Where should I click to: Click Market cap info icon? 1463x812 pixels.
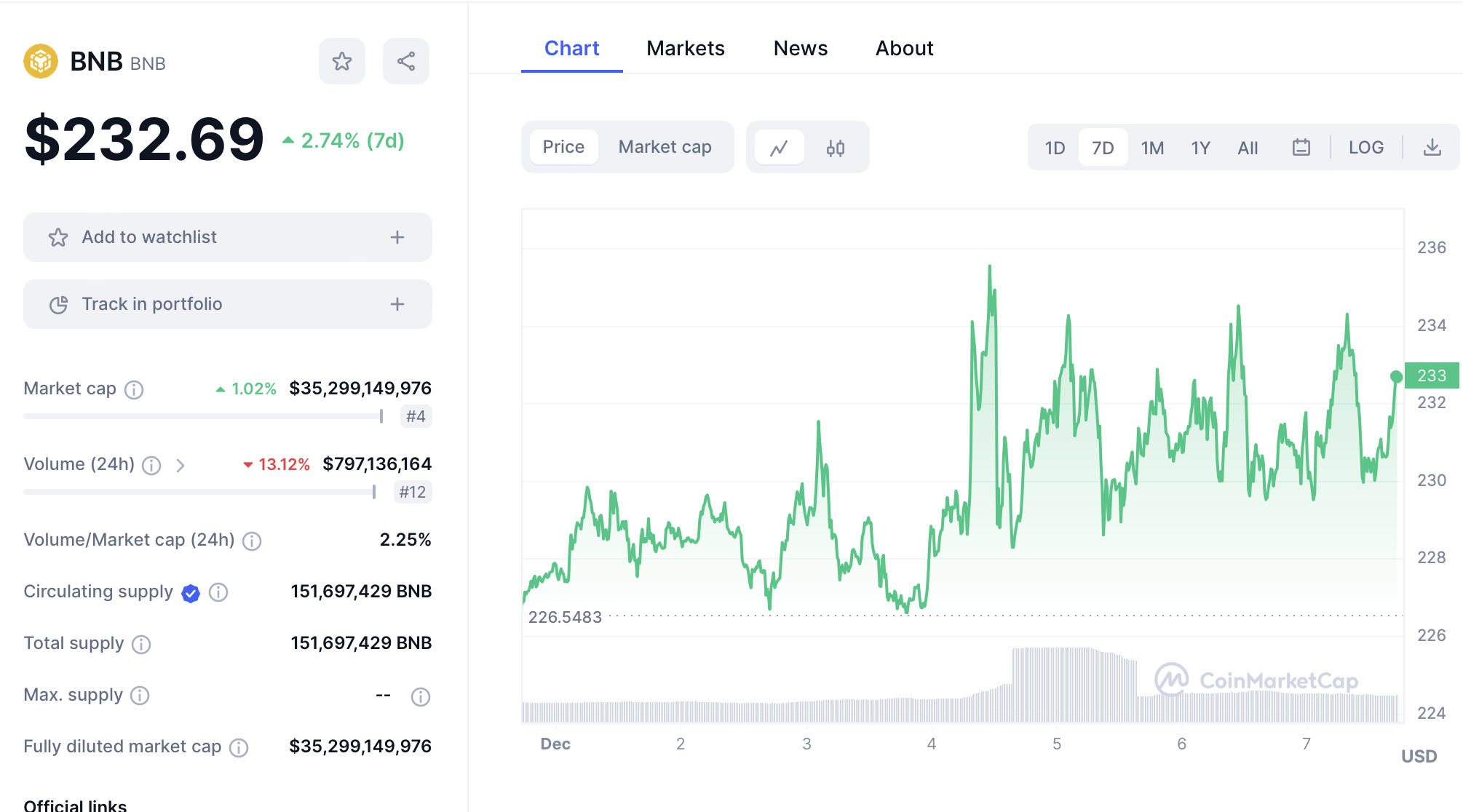(x=134, y=390)
